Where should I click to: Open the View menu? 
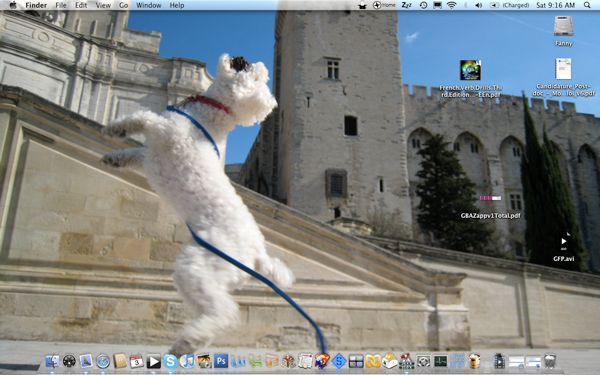[103, 5]
